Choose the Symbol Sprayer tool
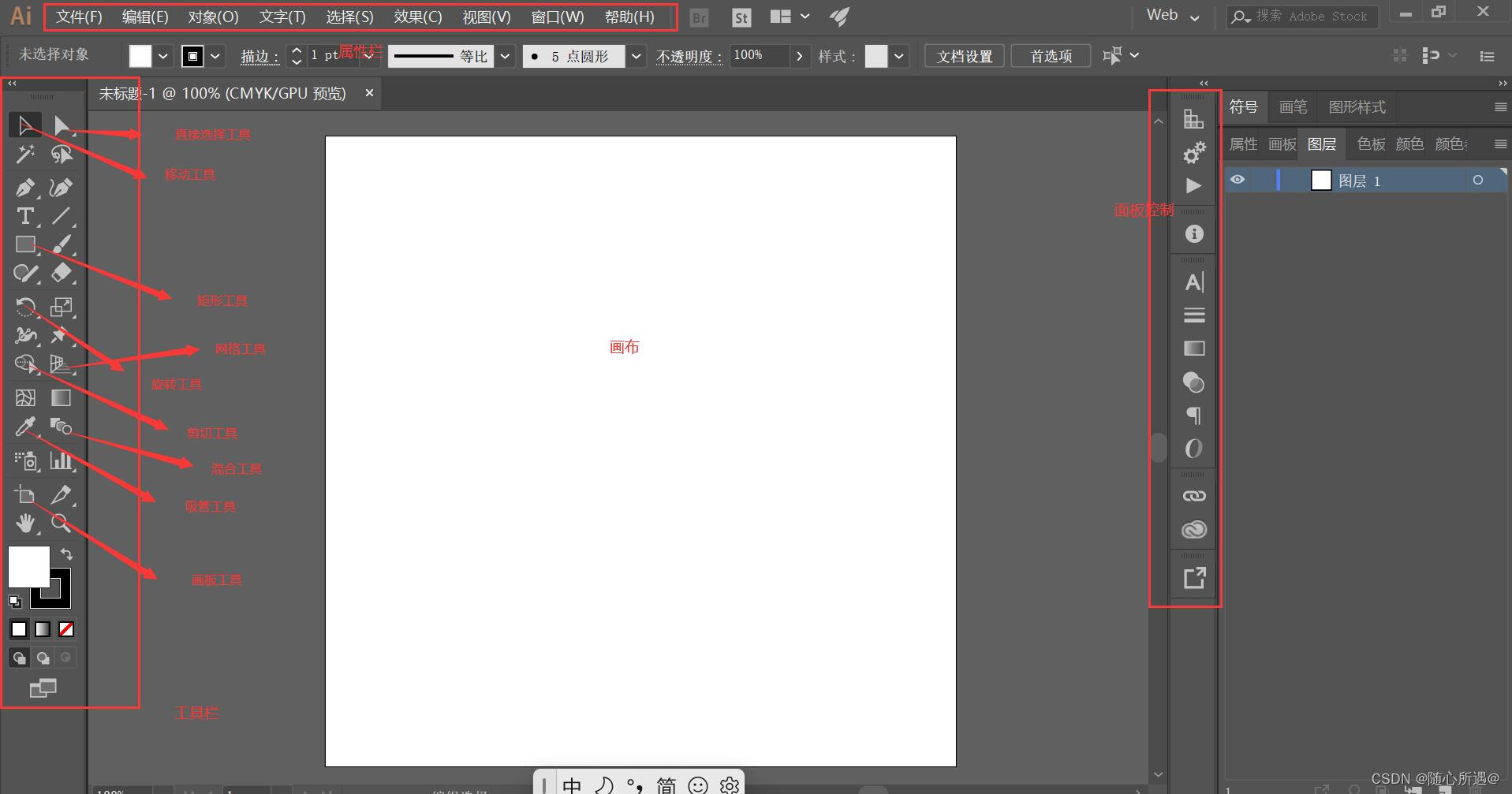The image size is (1512, 794). 25,460
